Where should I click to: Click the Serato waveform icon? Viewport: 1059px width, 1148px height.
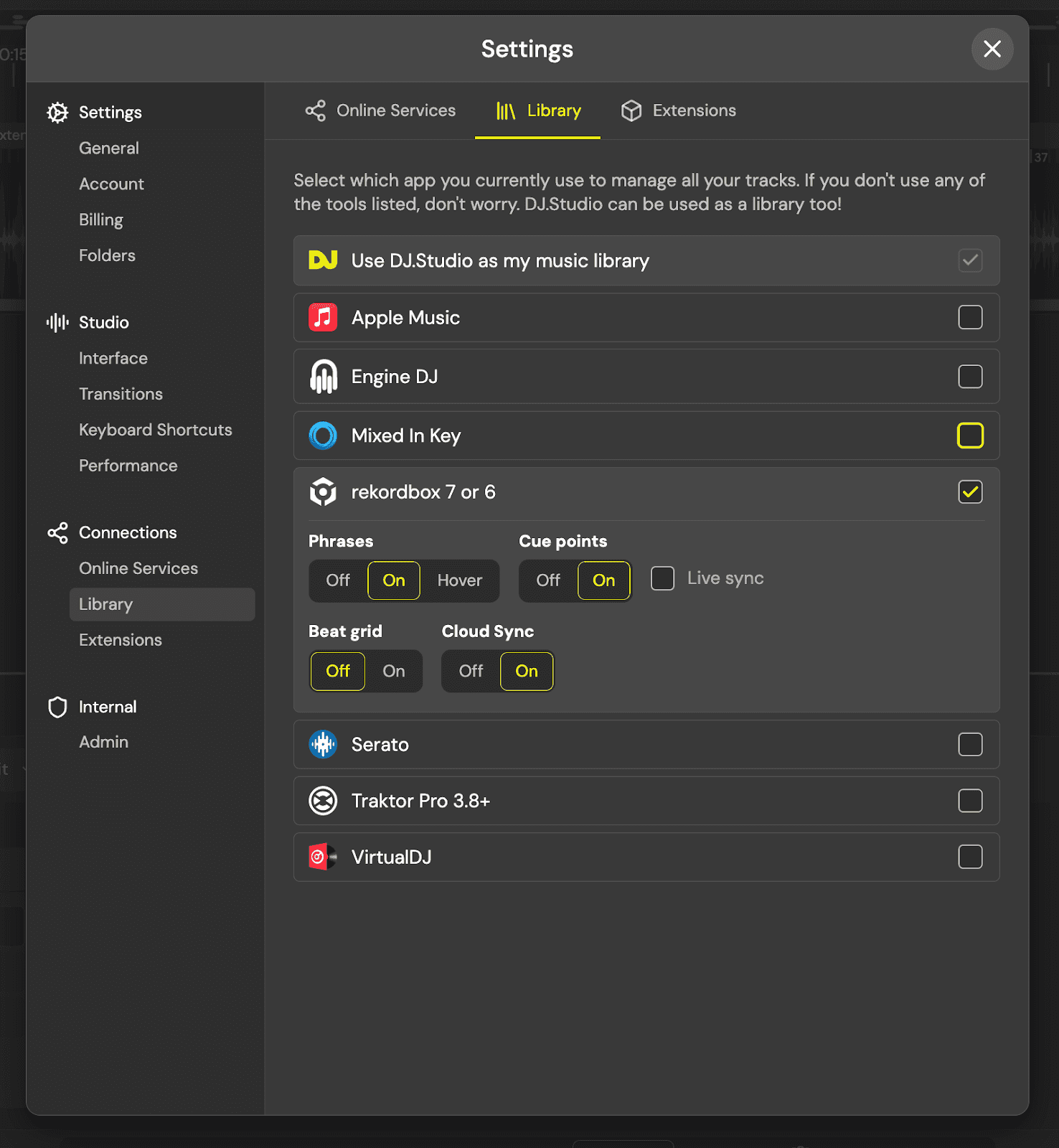click(x=323, y=744)
